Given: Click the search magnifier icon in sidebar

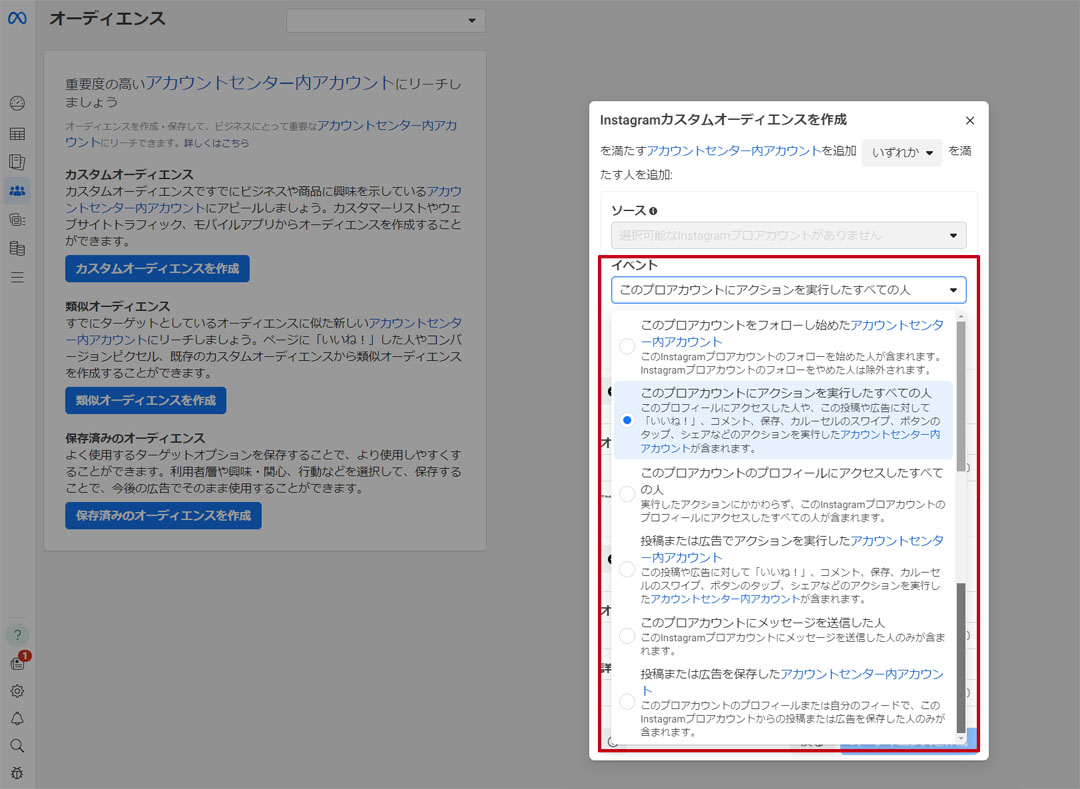Looking at the screenshot, I should [17, 745].
